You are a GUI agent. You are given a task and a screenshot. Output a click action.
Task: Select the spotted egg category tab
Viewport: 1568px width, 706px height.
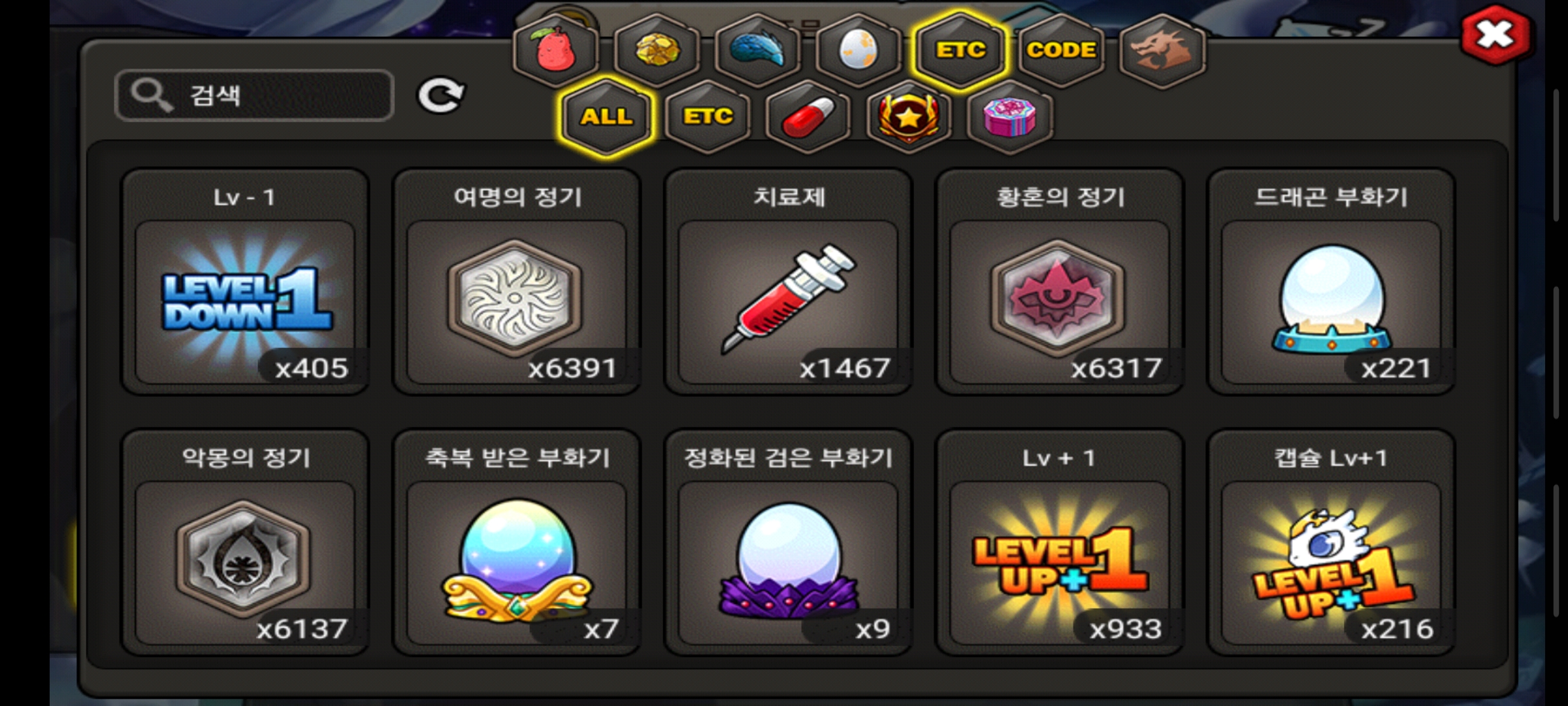pyautogui.click(x=858, y=50)
